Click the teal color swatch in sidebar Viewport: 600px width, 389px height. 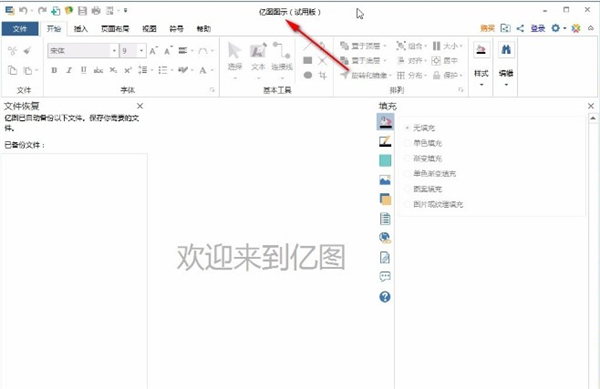[385, 161]
